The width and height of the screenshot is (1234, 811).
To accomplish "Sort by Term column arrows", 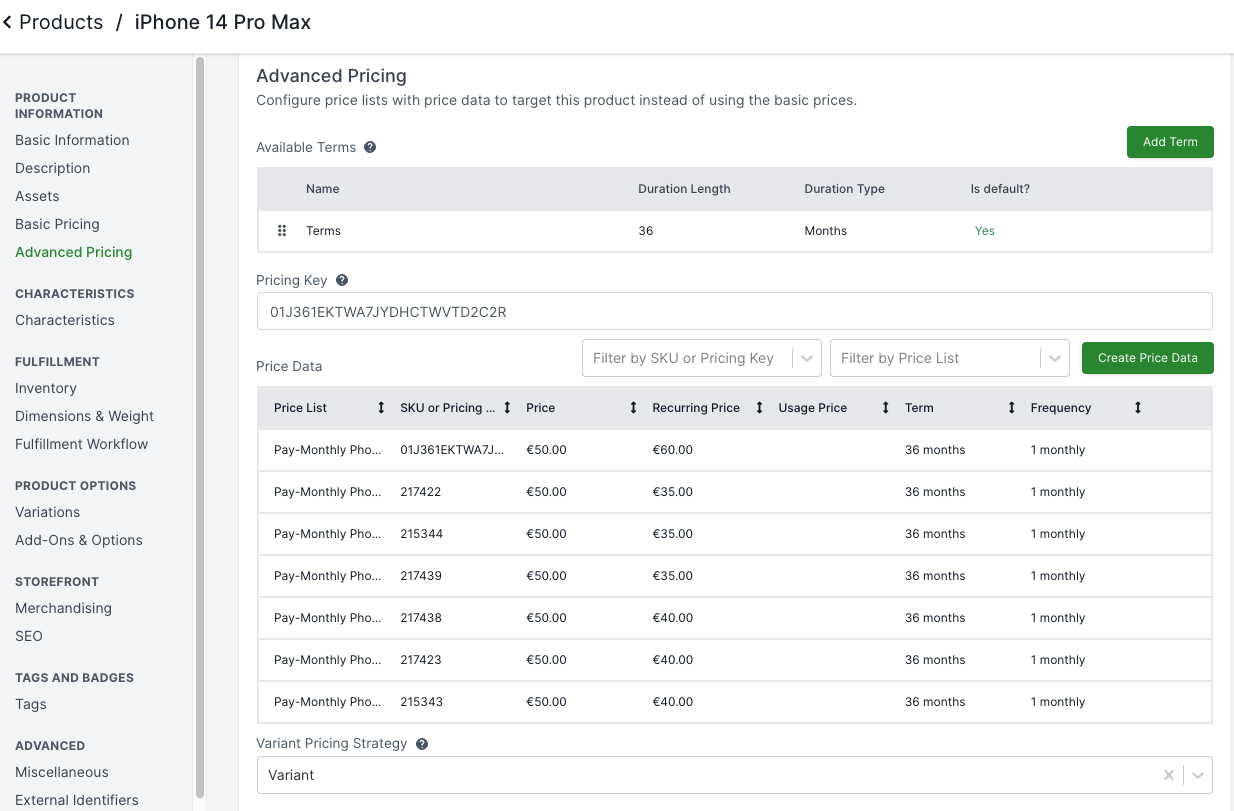I will [x=1011, y=408].
